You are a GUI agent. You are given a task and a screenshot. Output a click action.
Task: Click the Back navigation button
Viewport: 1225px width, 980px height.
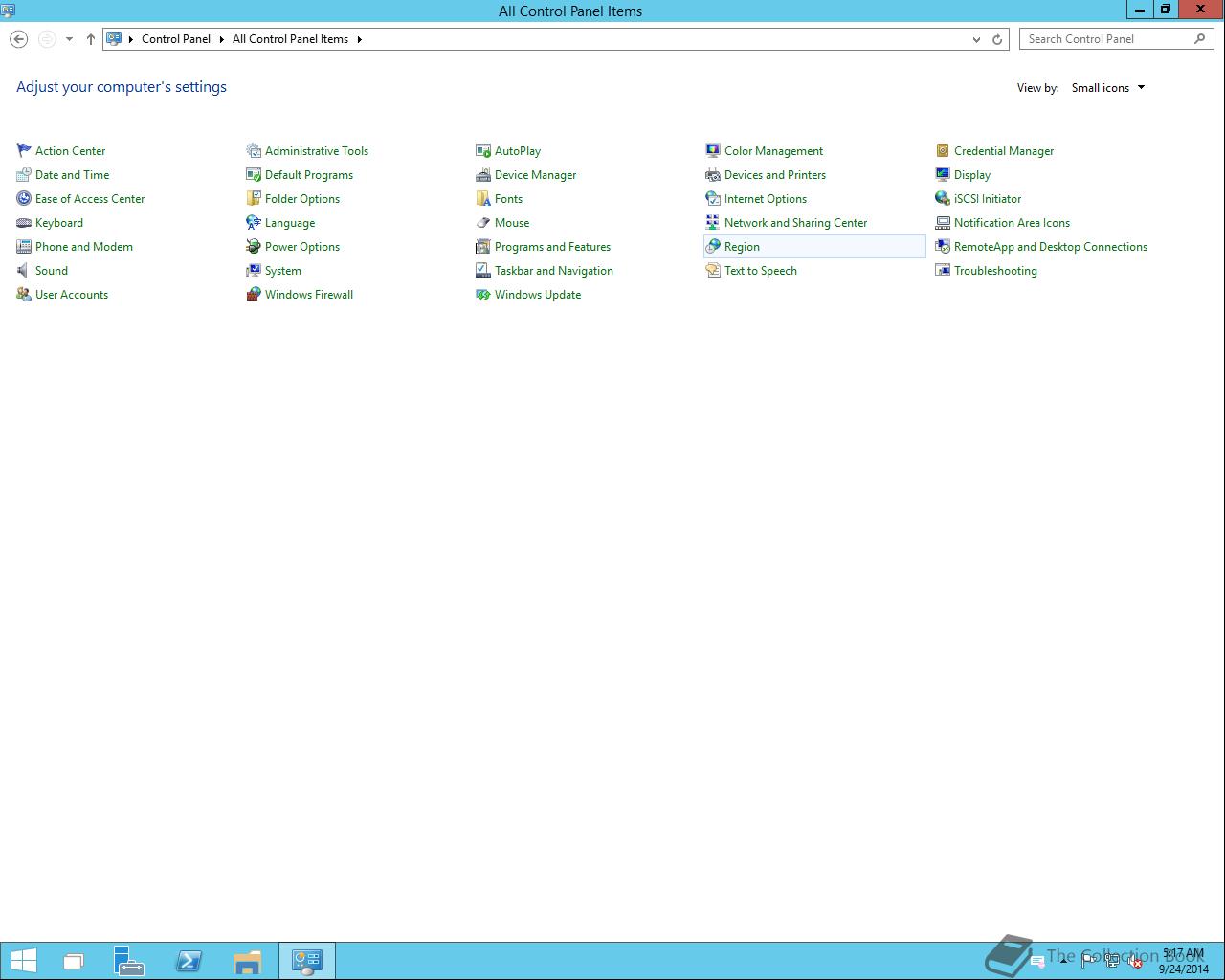(18, 39)
